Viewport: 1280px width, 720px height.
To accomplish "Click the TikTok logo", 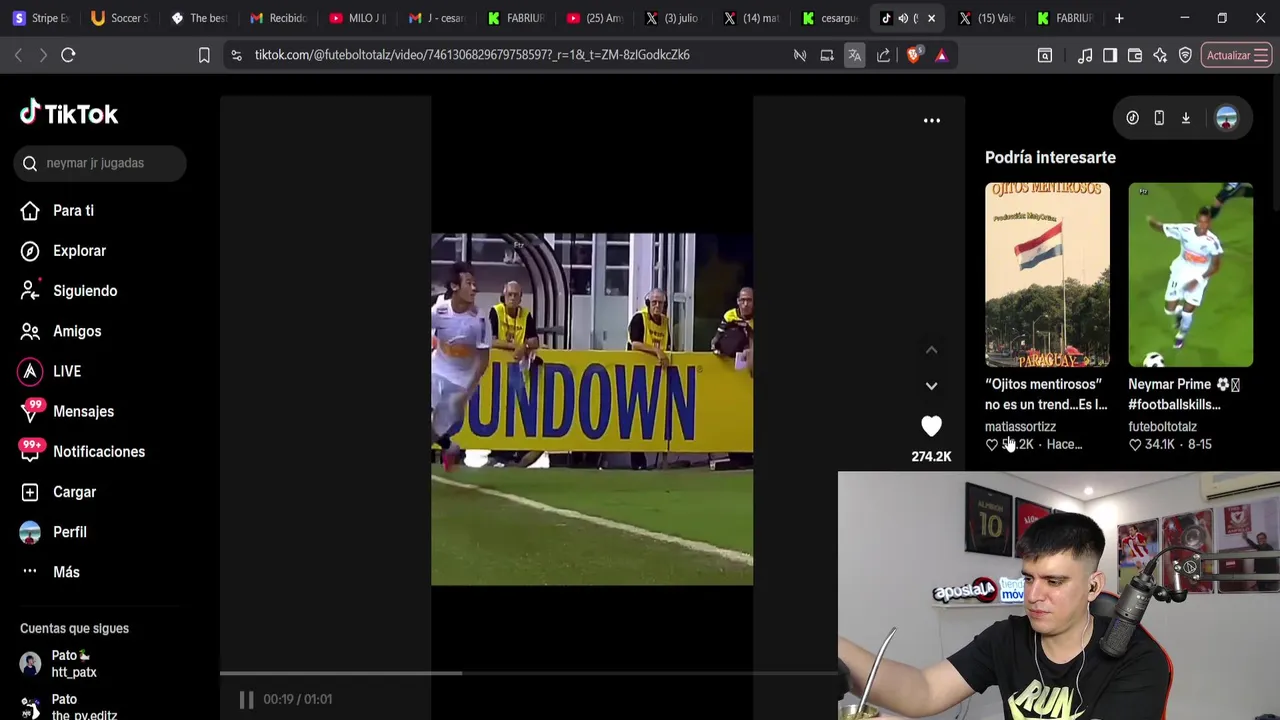I will [69, 114].
